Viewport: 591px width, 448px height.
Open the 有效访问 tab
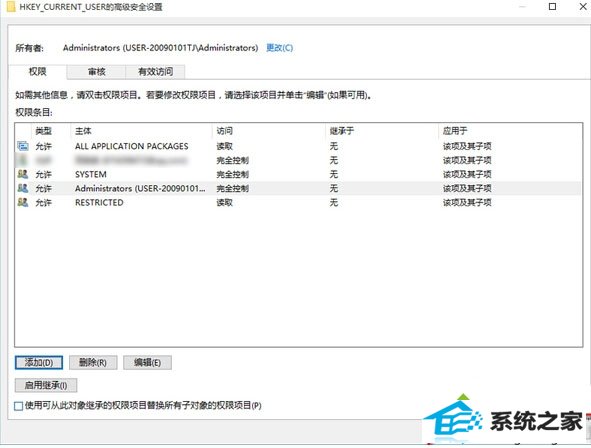tap(155, 72)
